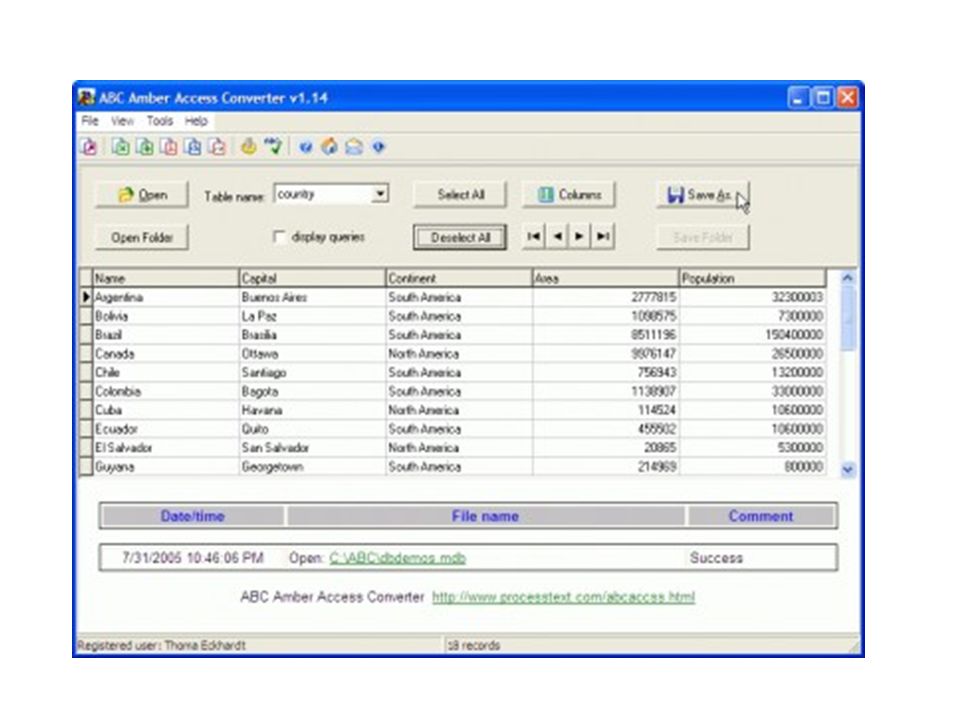Screen dimensions: 960x720
Task: Open the Table name dropdown
Action: 380,194
